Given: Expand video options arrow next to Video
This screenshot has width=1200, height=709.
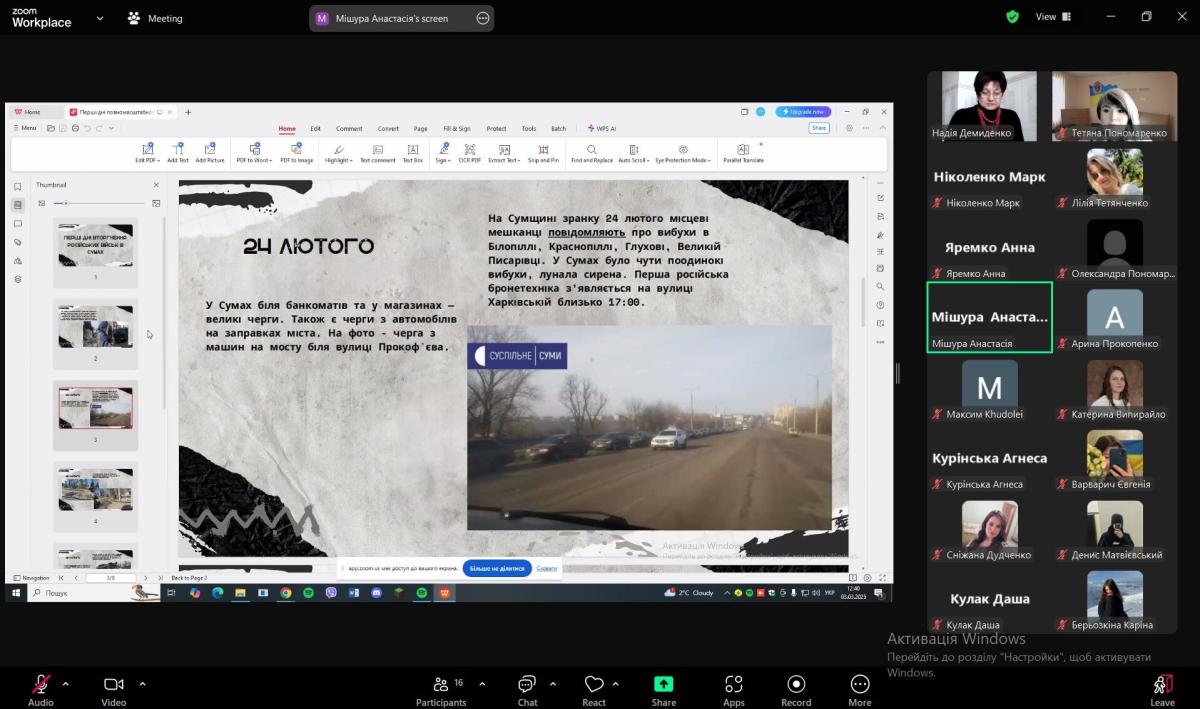Looking at the screenshot, I should click(142, 684).
